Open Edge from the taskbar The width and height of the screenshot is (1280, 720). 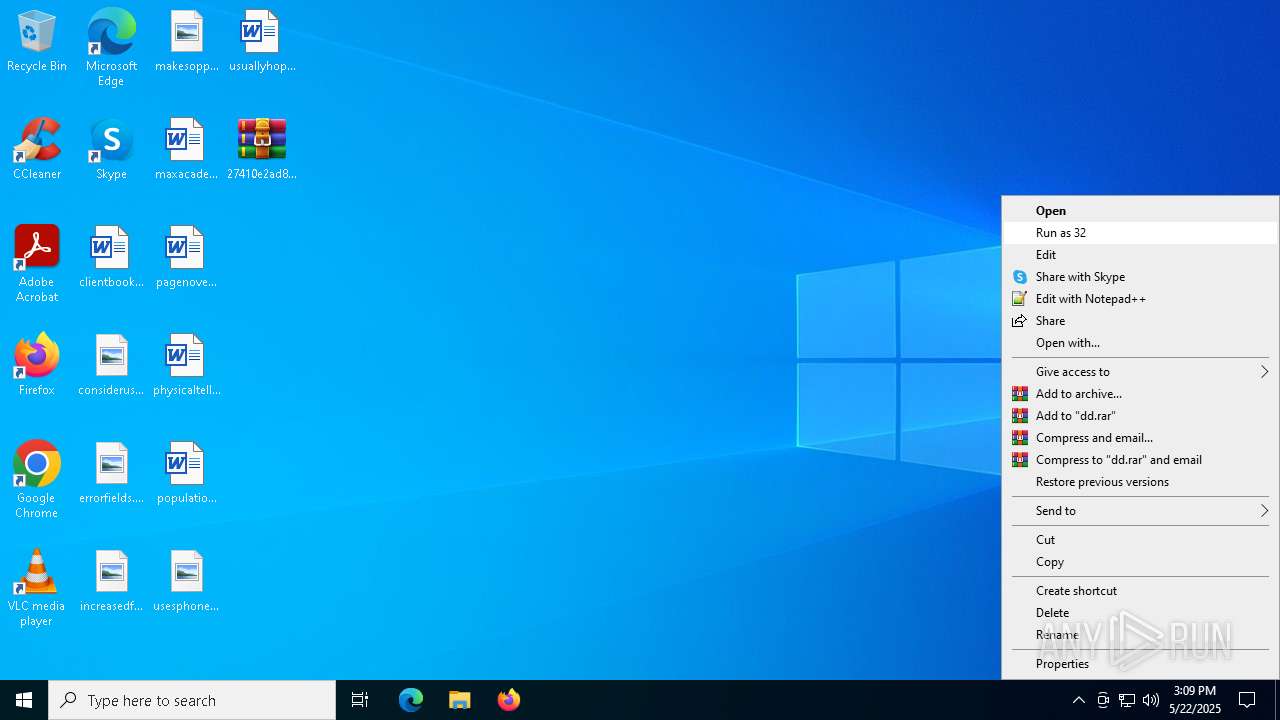coord(411,700)
